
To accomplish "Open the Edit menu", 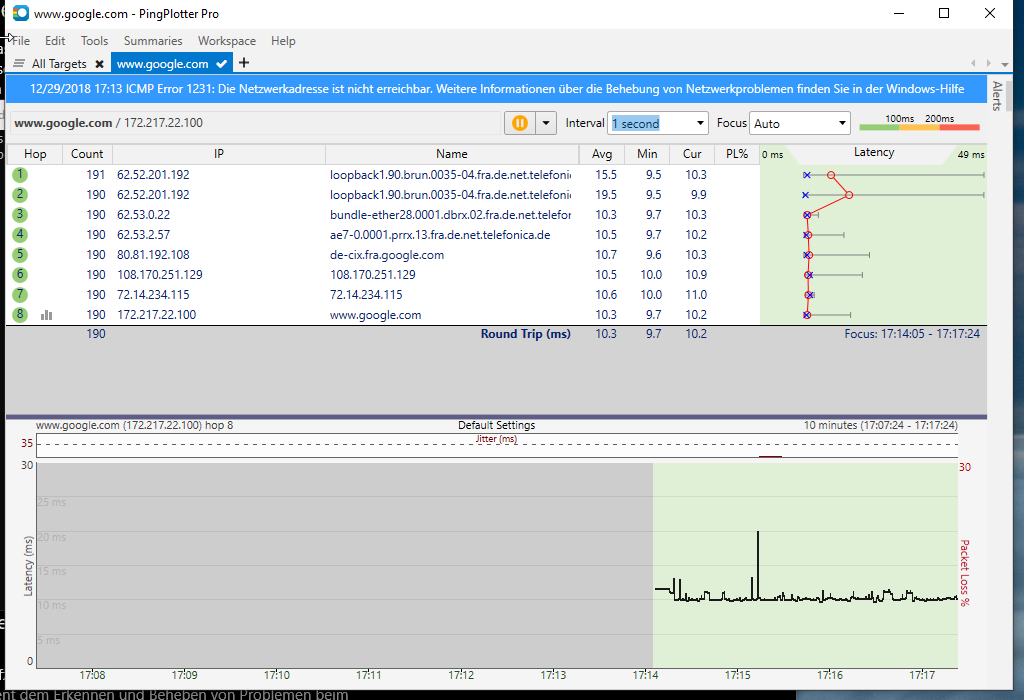I will 55,40.
